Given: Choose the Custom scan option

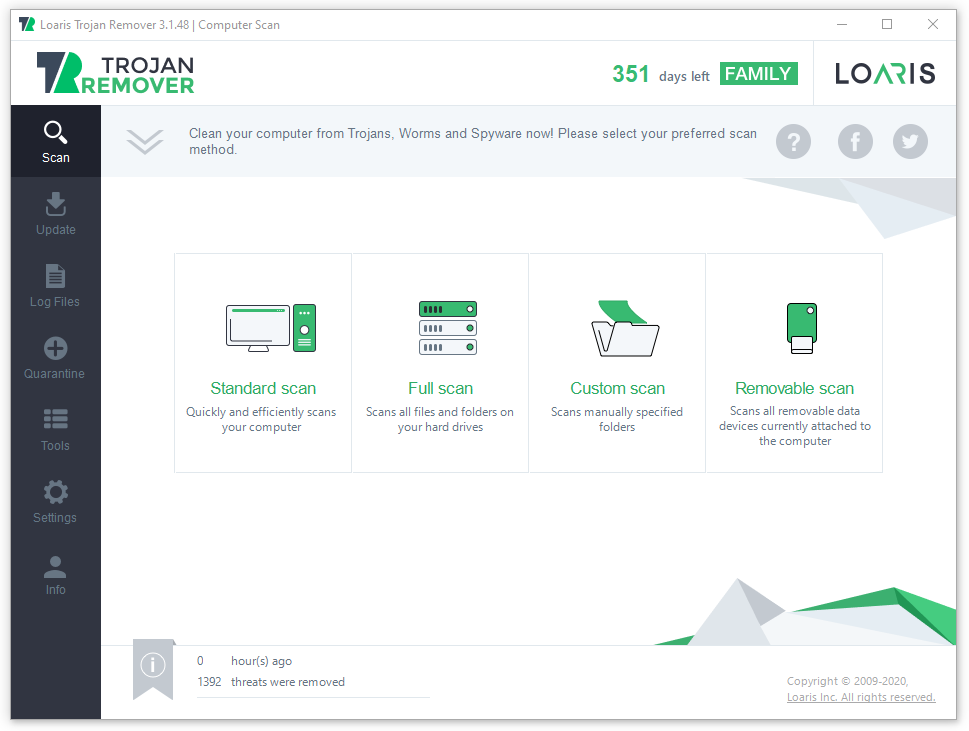Looking at the screenshot, I should [x=617, y=362].
